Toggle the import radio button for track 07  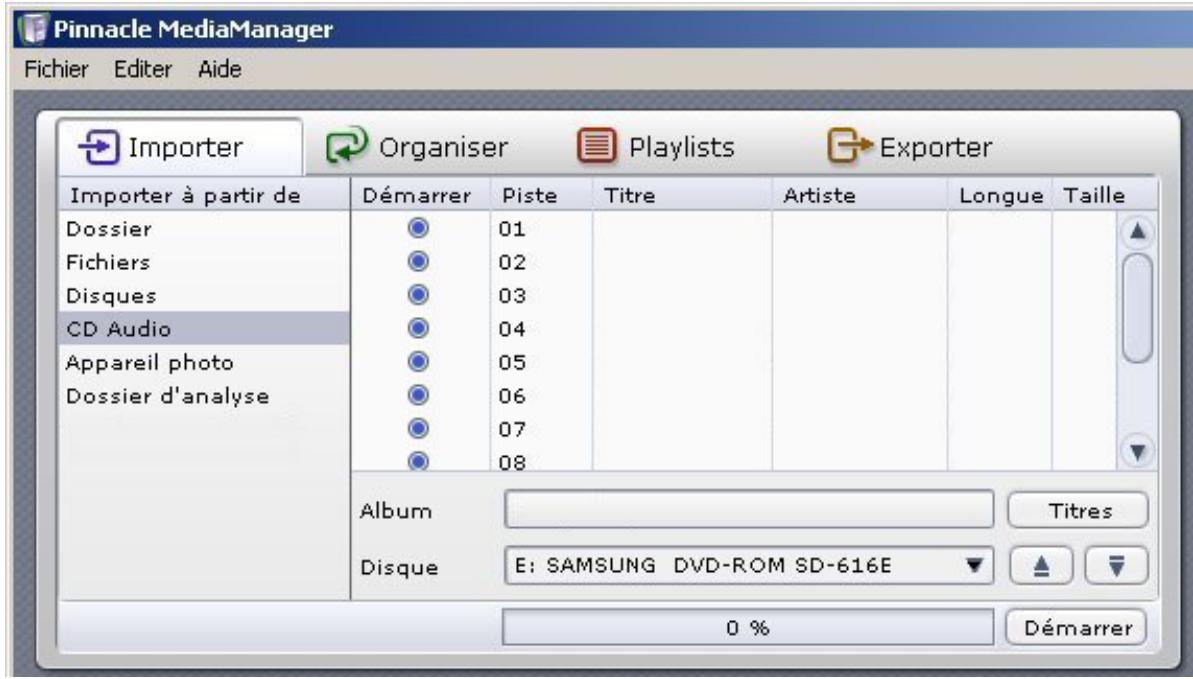click(x=418, y=429)
